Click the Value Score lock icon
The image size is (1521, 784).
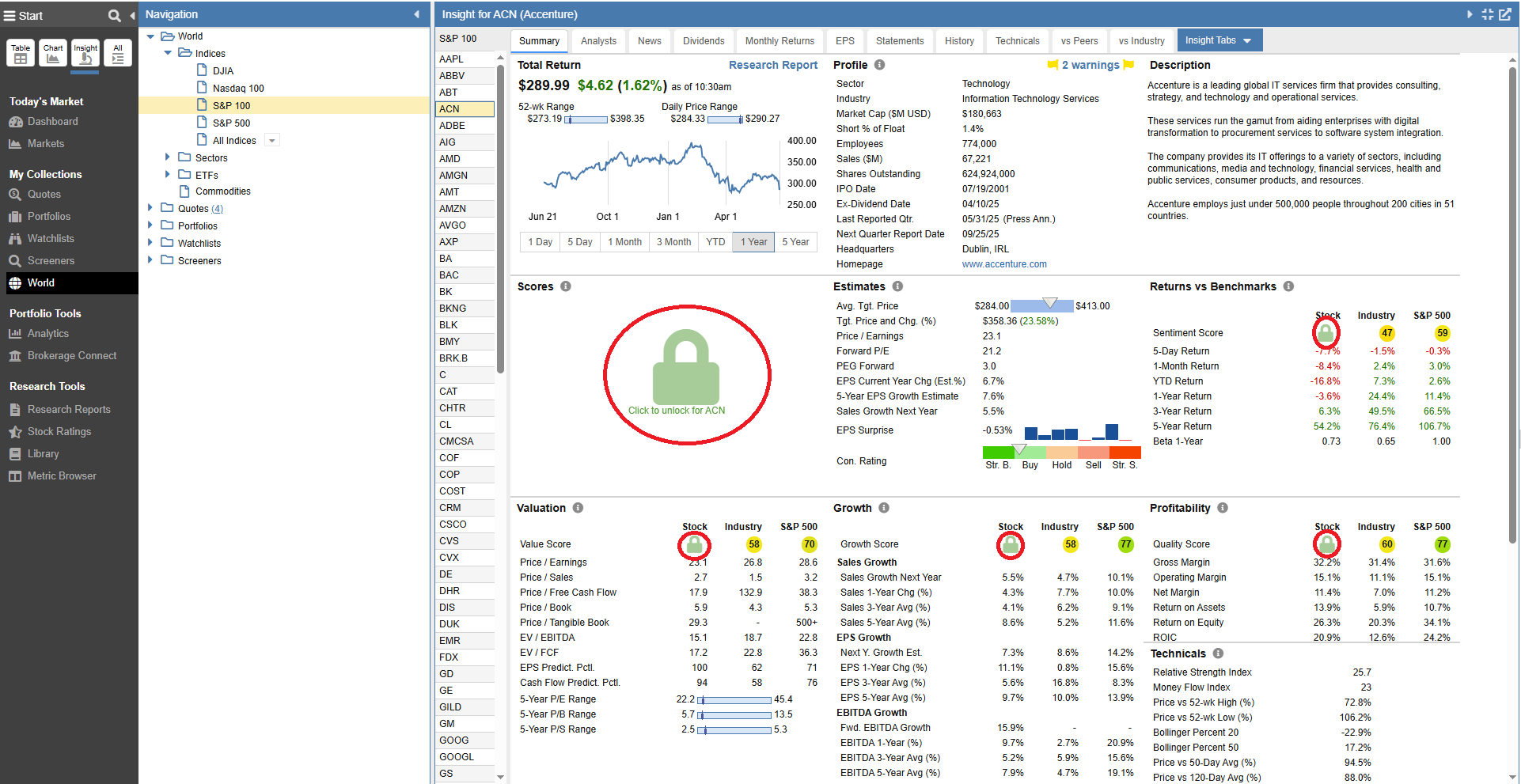tap(694, 544)
